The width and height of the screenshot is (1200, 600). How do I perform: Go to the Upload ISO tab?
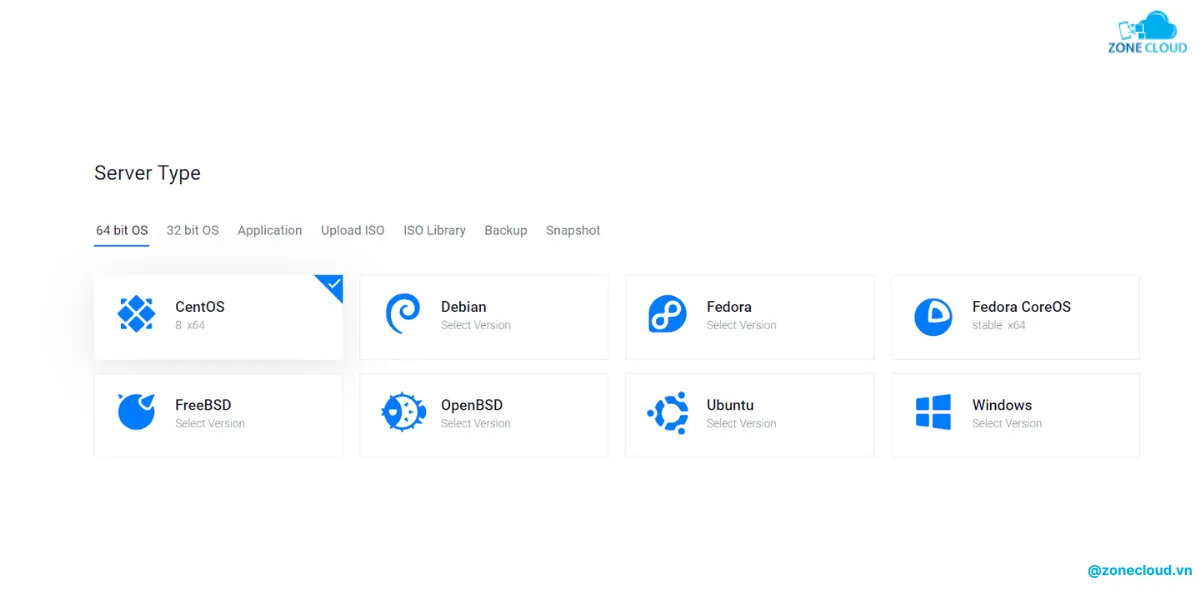pos(352,230)
